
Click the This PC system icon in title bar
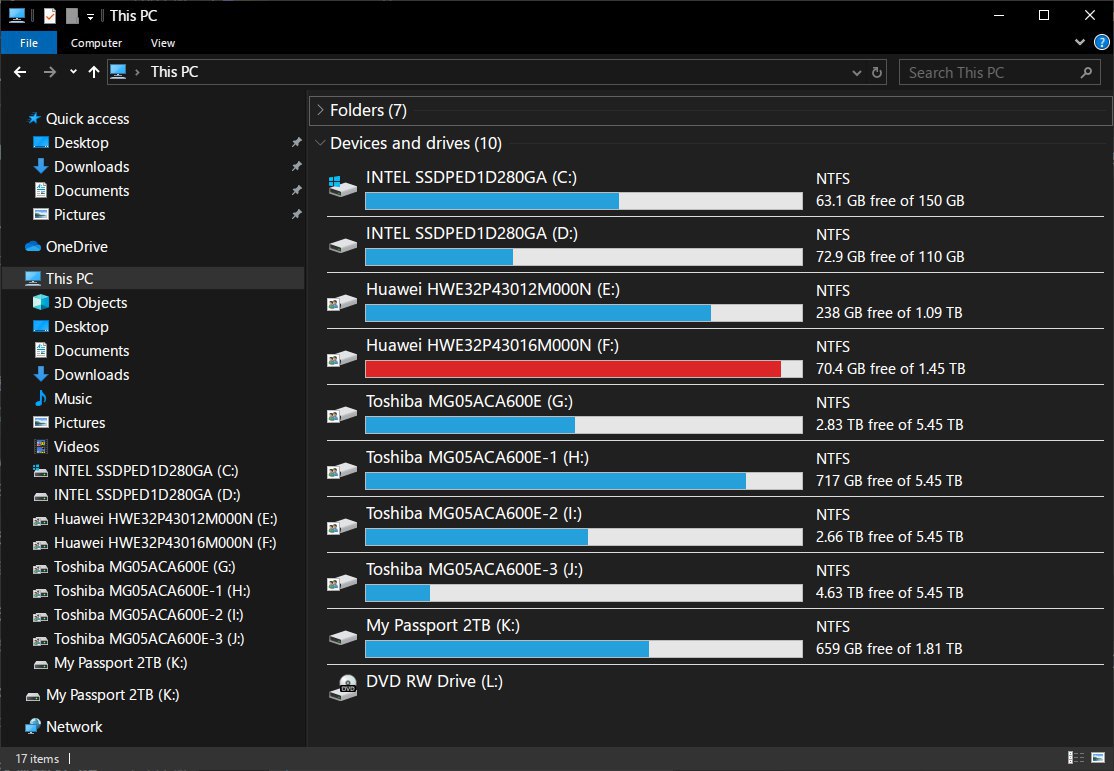coord(17,16)
